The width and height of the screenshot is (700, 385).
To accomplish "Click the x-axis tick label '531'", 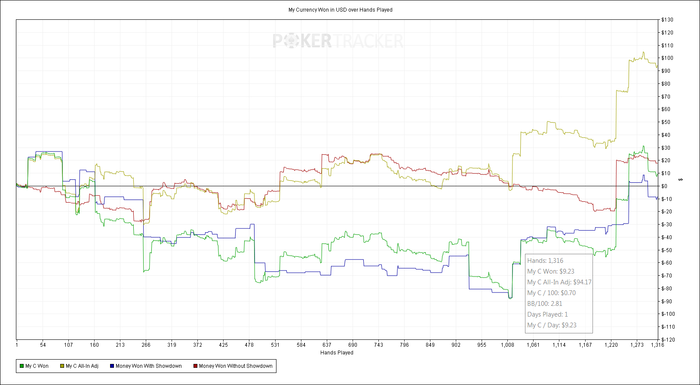I will 275,345.
